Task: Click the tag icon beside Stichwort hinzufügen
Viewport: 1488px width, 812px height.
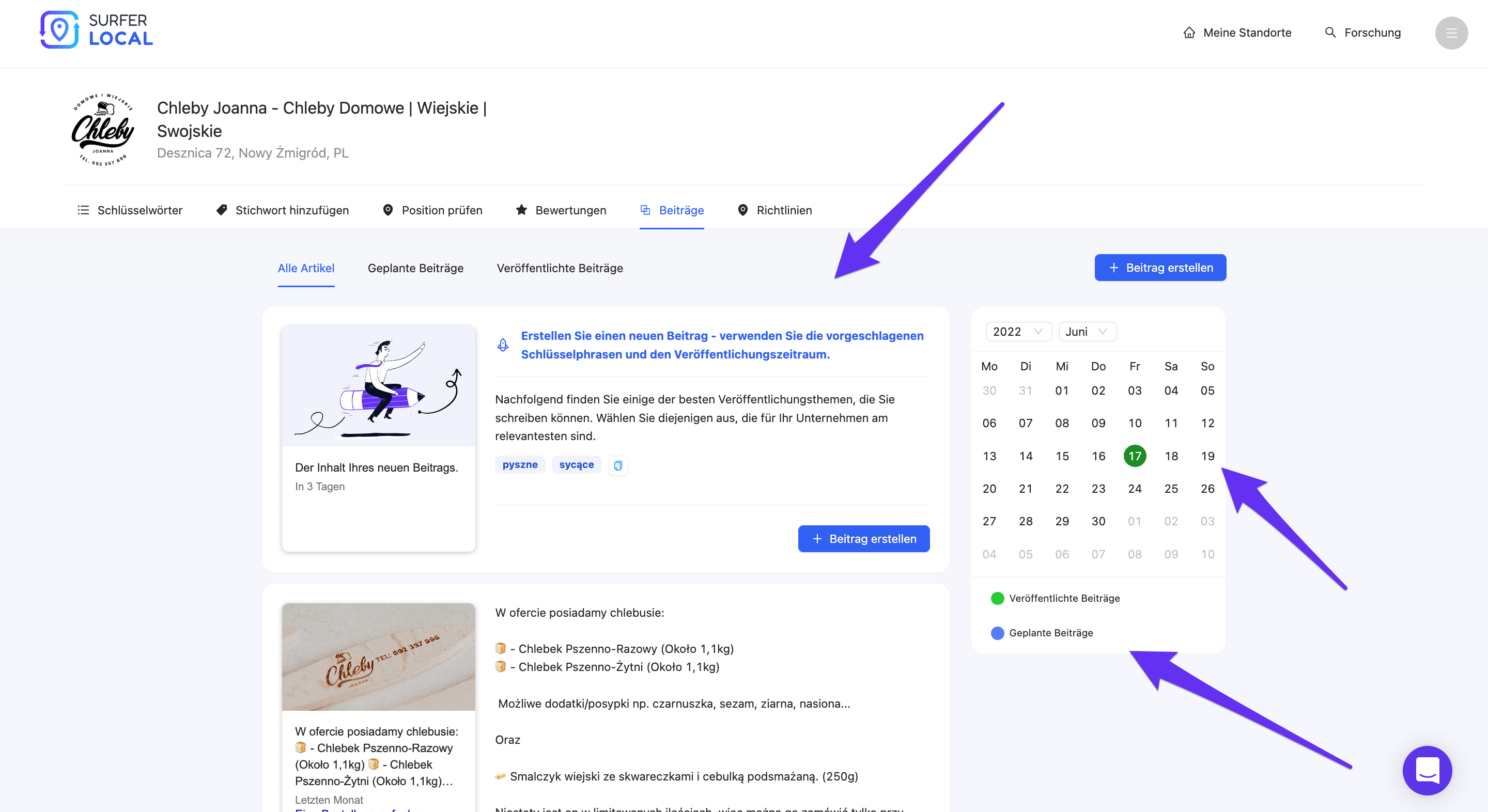Action: 221,210
